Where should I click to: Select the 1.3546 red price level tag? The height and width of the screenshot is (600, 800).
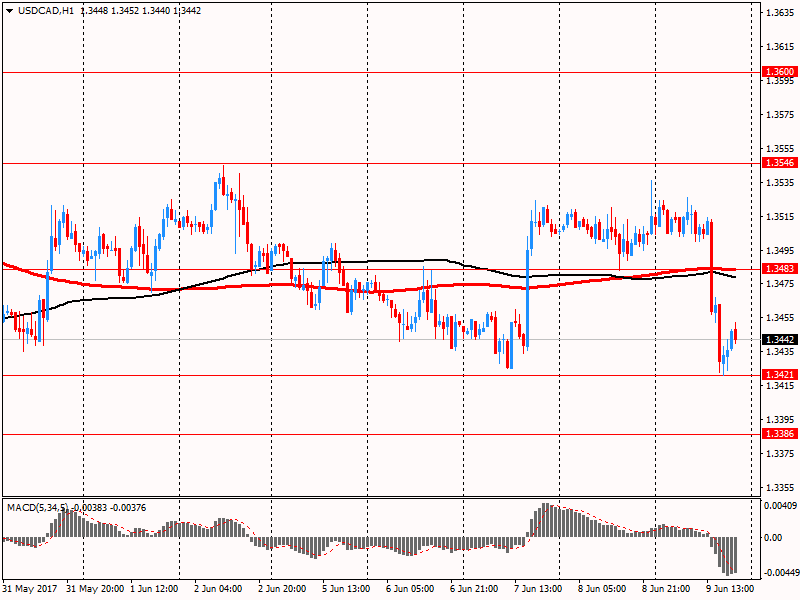[x=780, y=163]
